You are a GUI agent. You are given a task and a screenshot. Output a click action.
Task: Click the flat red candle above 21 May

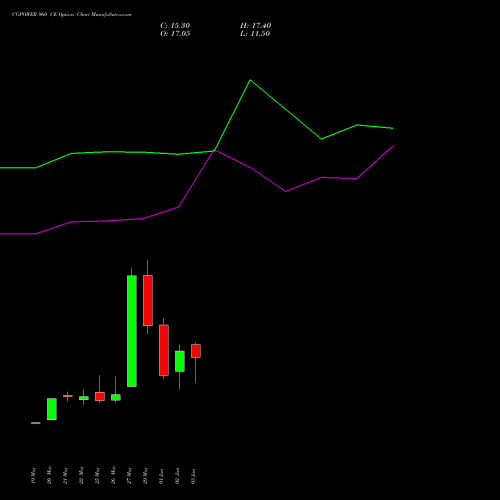pyautogui.click(x=68, y=396)
